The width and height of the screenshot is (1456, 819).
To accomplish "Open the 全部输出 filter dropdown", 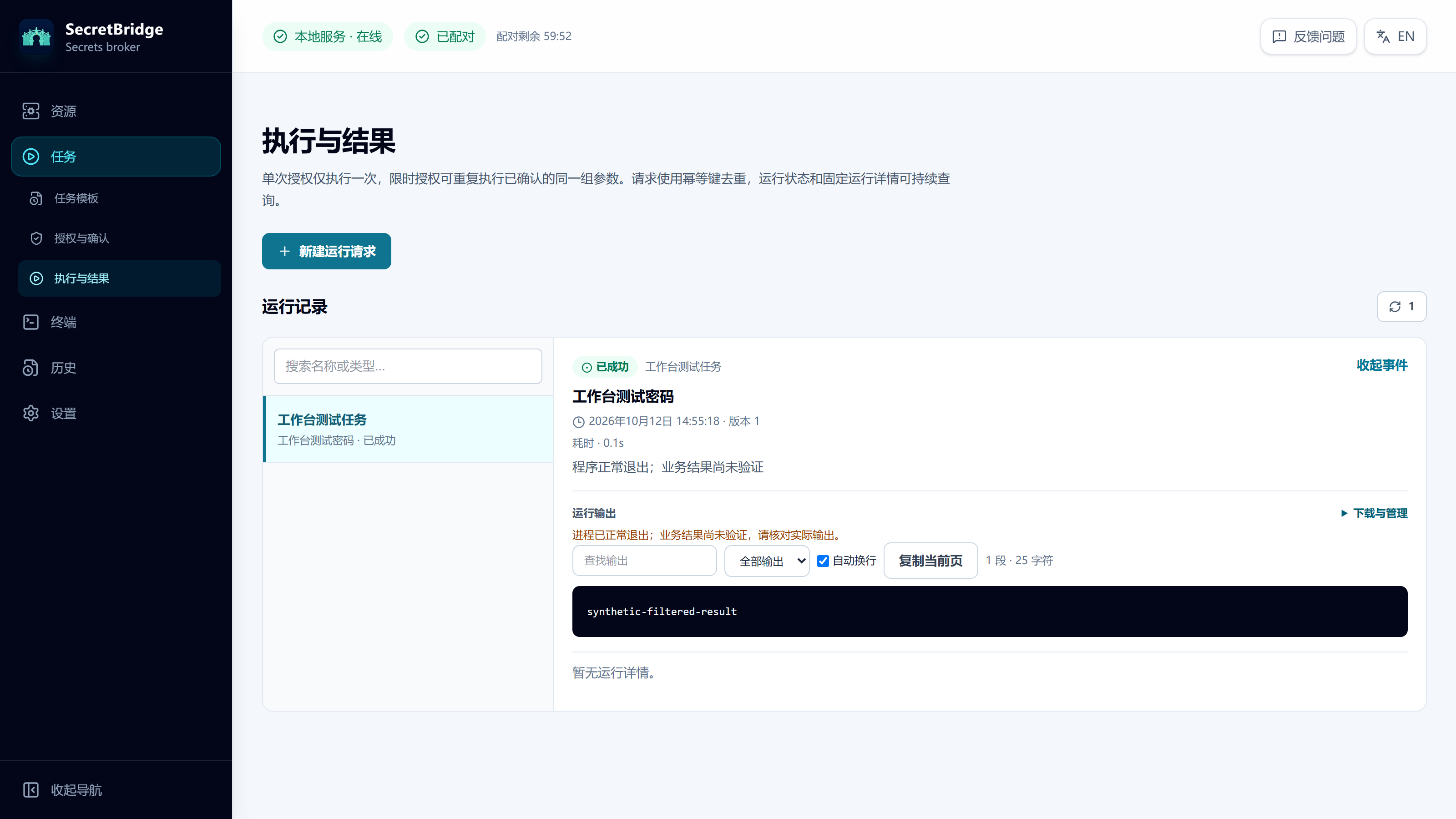I will coord(767,561).
